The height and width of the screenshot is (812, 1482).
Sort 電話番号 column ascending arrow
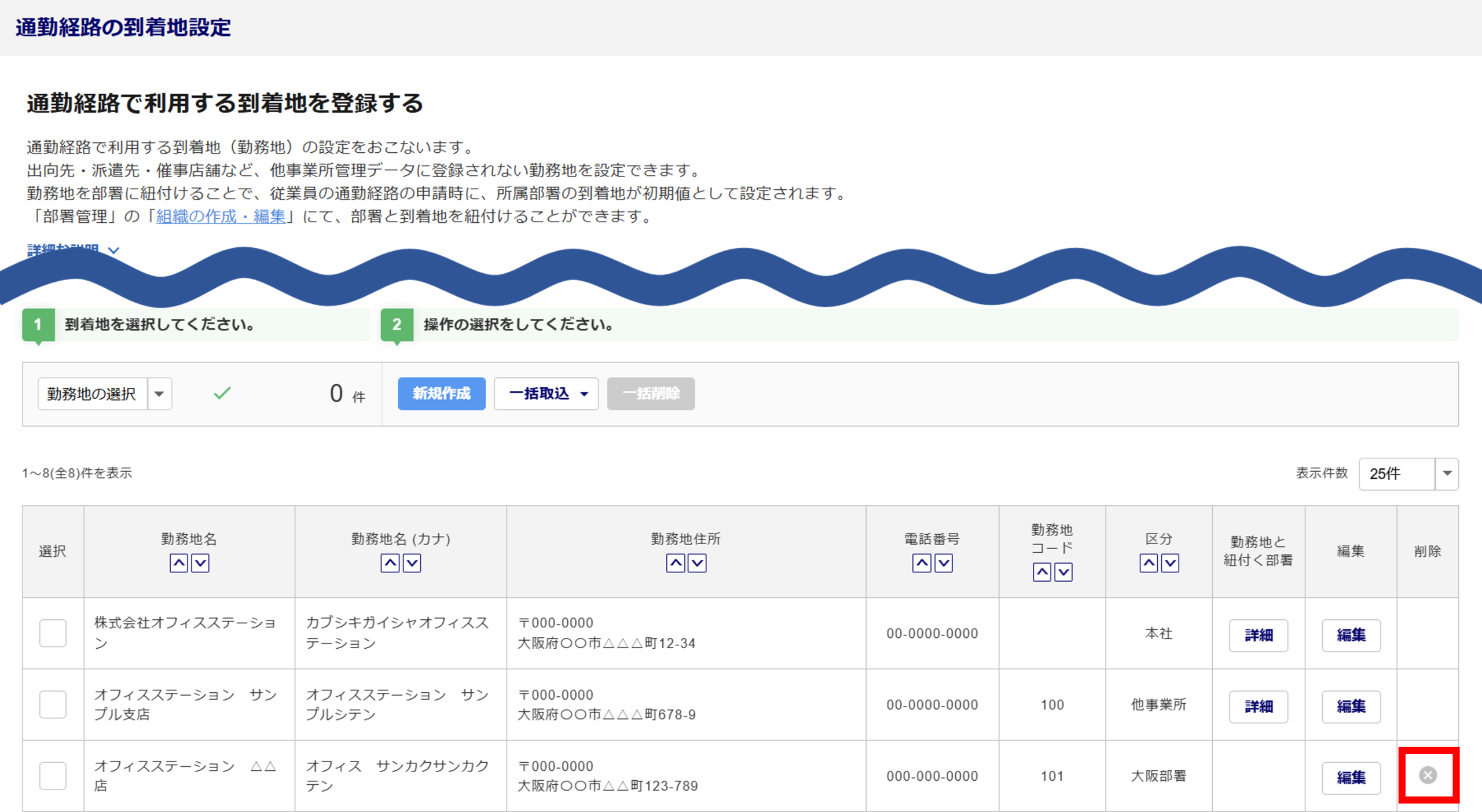[x=922, y=563]
